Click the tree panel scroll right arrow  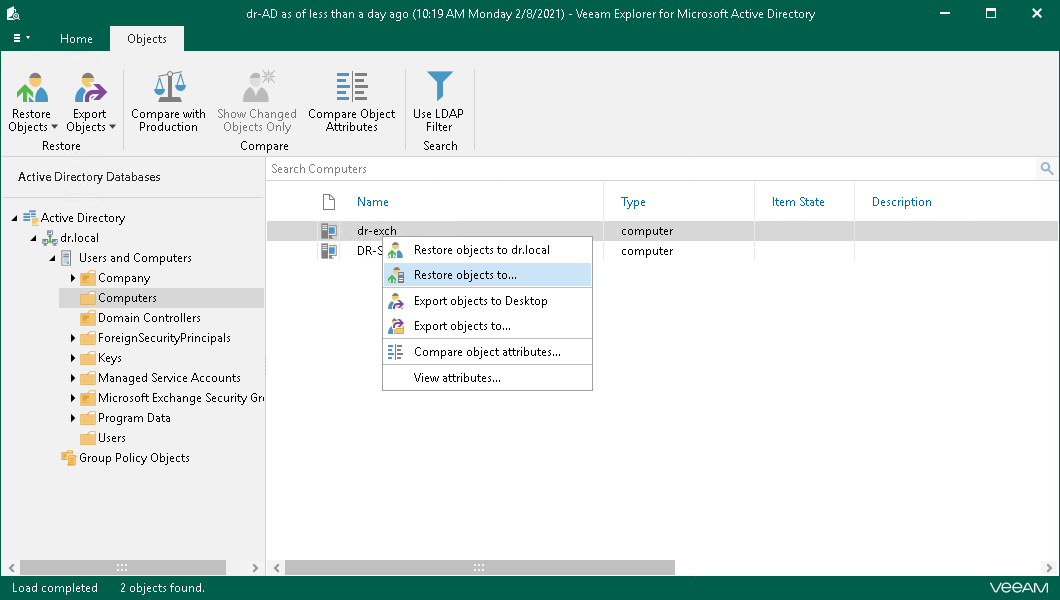[255, 568]
